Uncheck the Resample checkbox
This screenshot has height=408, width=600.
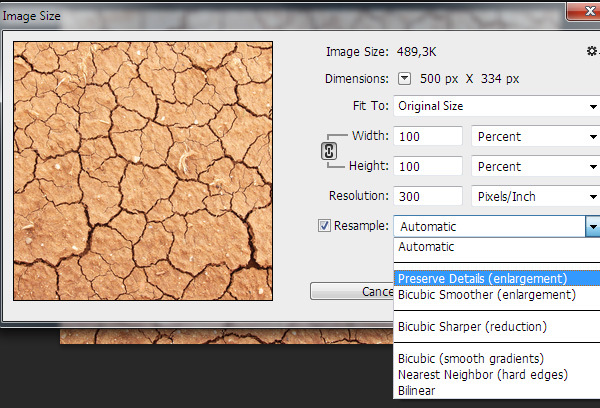pyautogui.click(x=324, y=226)
